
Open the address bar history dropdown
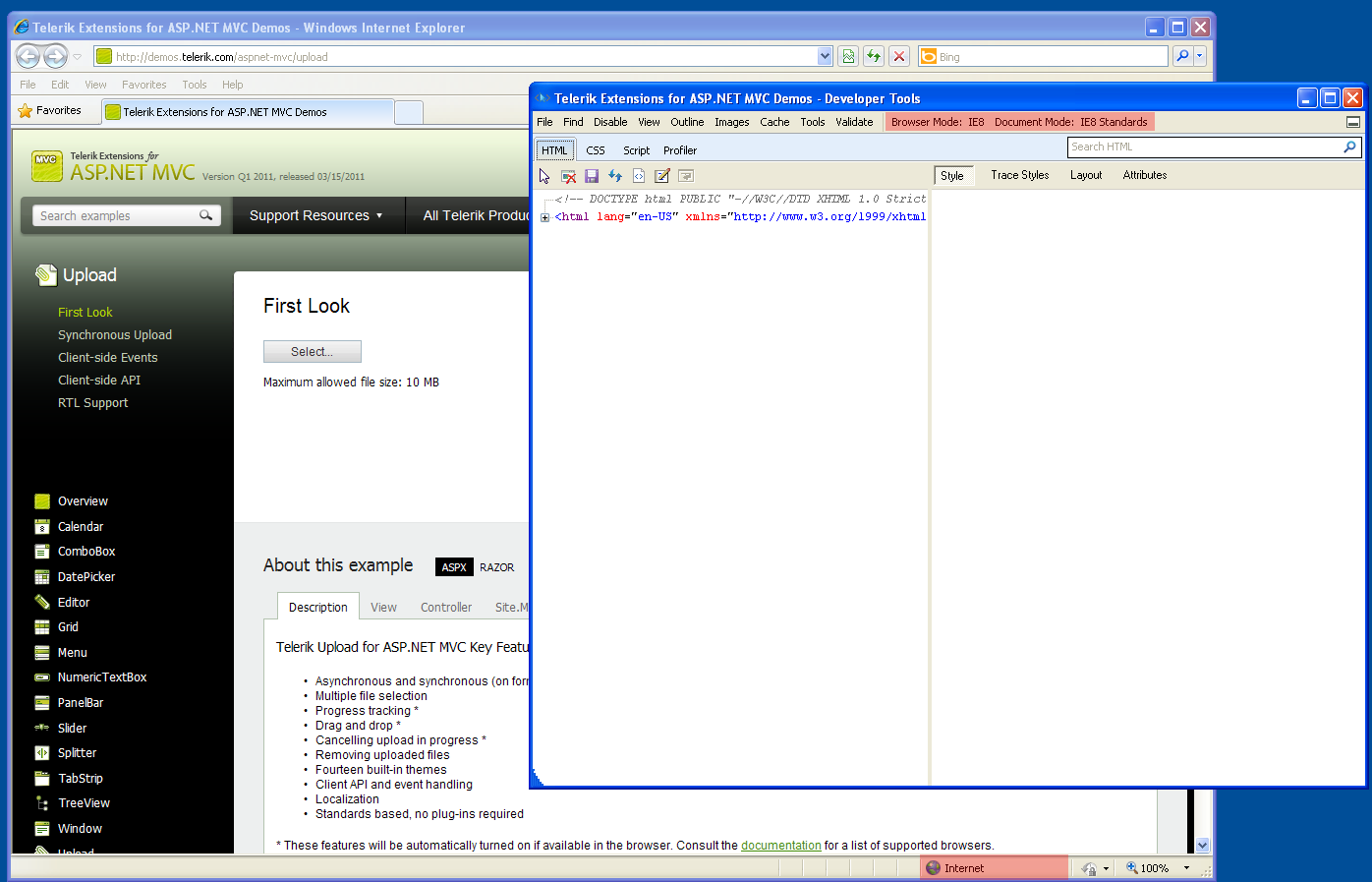click(x=825, y=56)
